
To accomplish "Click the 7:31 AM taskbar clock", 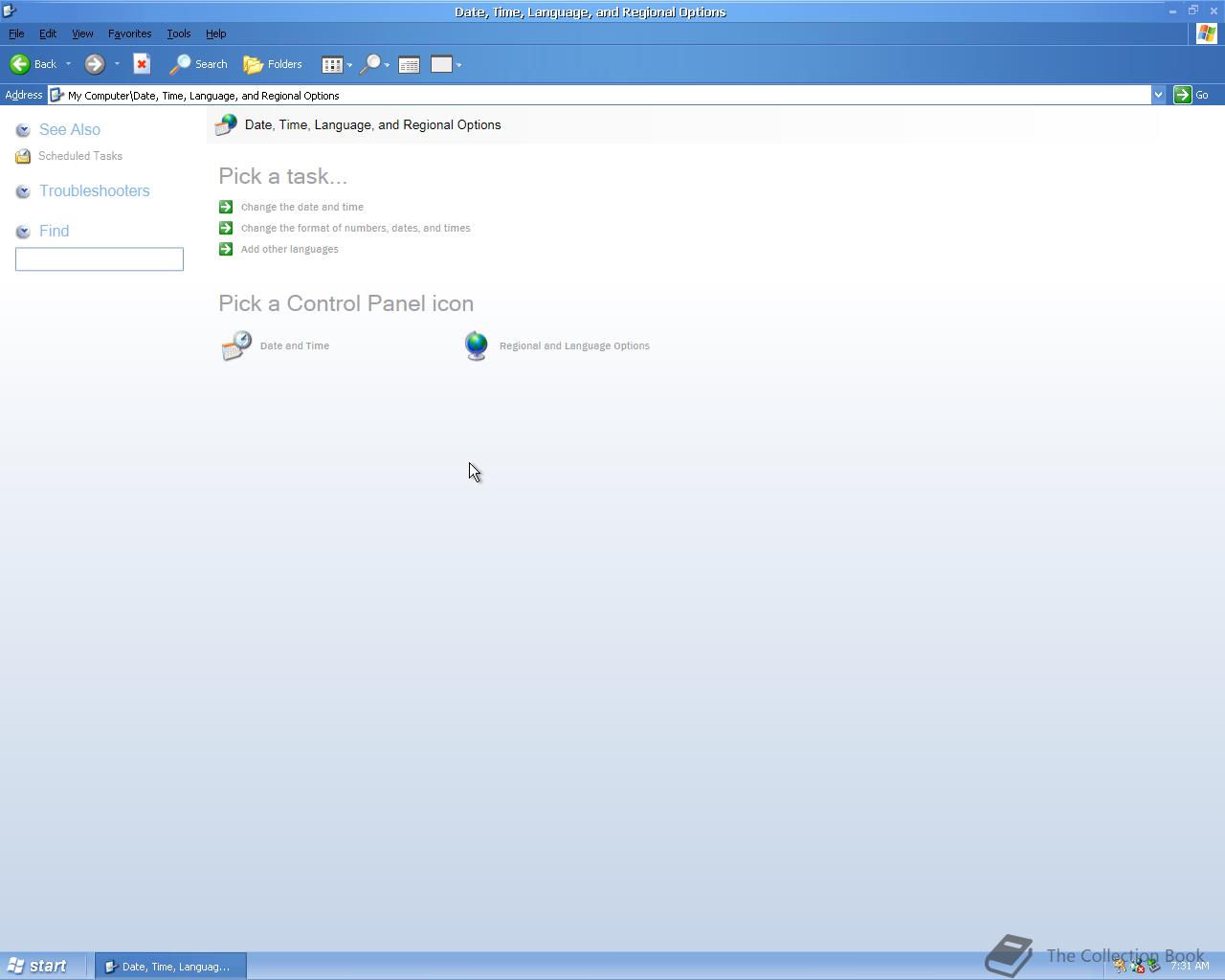I will [1190, 967].
